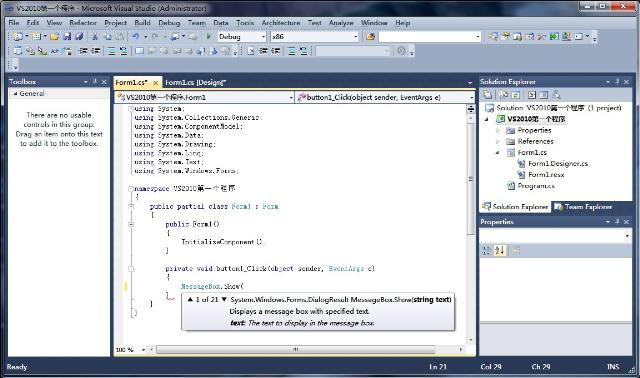Select the Solution Explorer bottom tab

pyautogui.click(x=515, y=207)
